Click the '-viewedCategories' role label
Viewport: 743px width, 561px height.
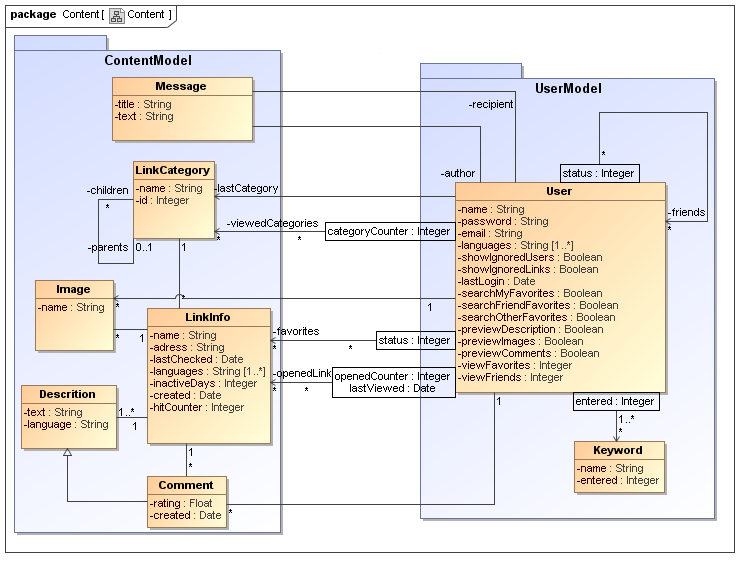click(272, 223)
